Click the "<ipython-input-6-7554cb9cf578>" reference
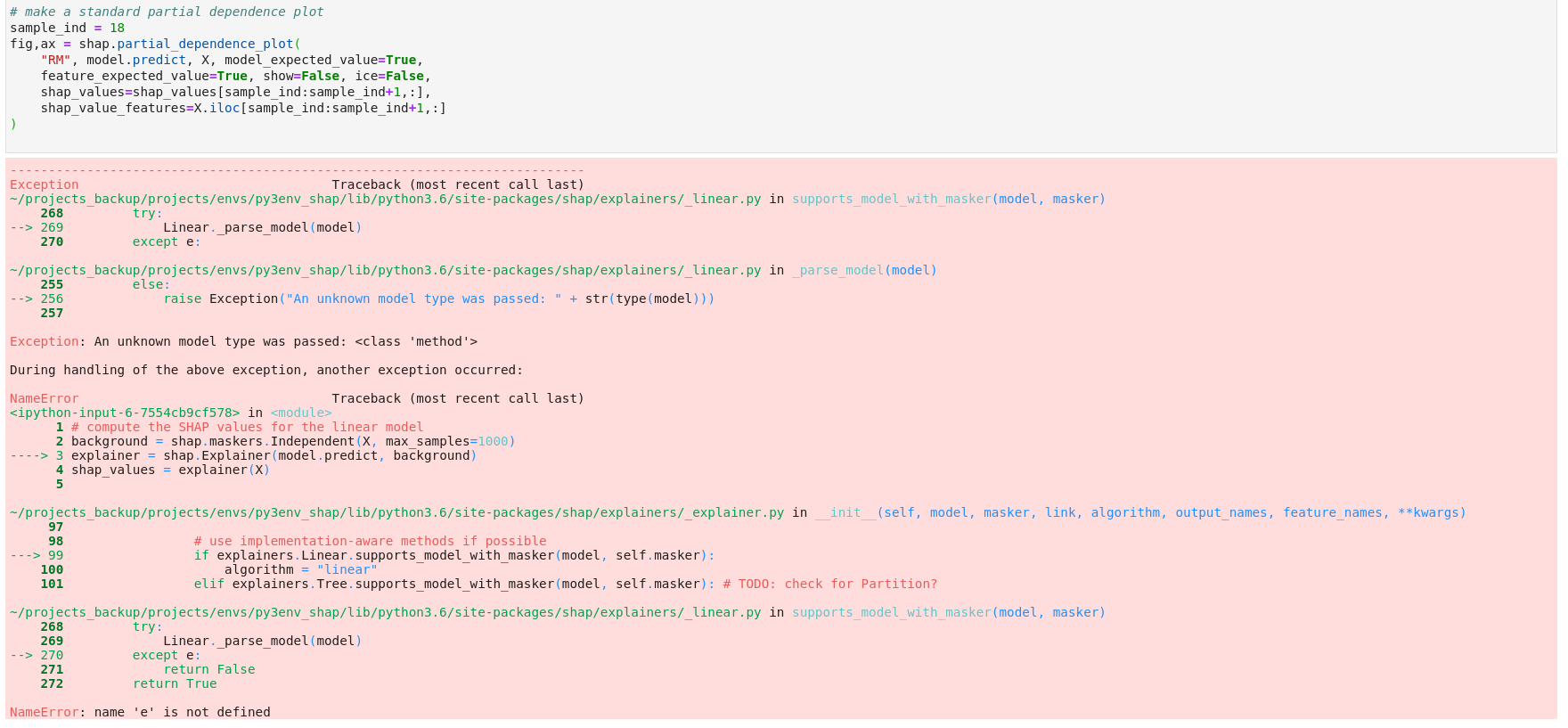 [125, 413]
